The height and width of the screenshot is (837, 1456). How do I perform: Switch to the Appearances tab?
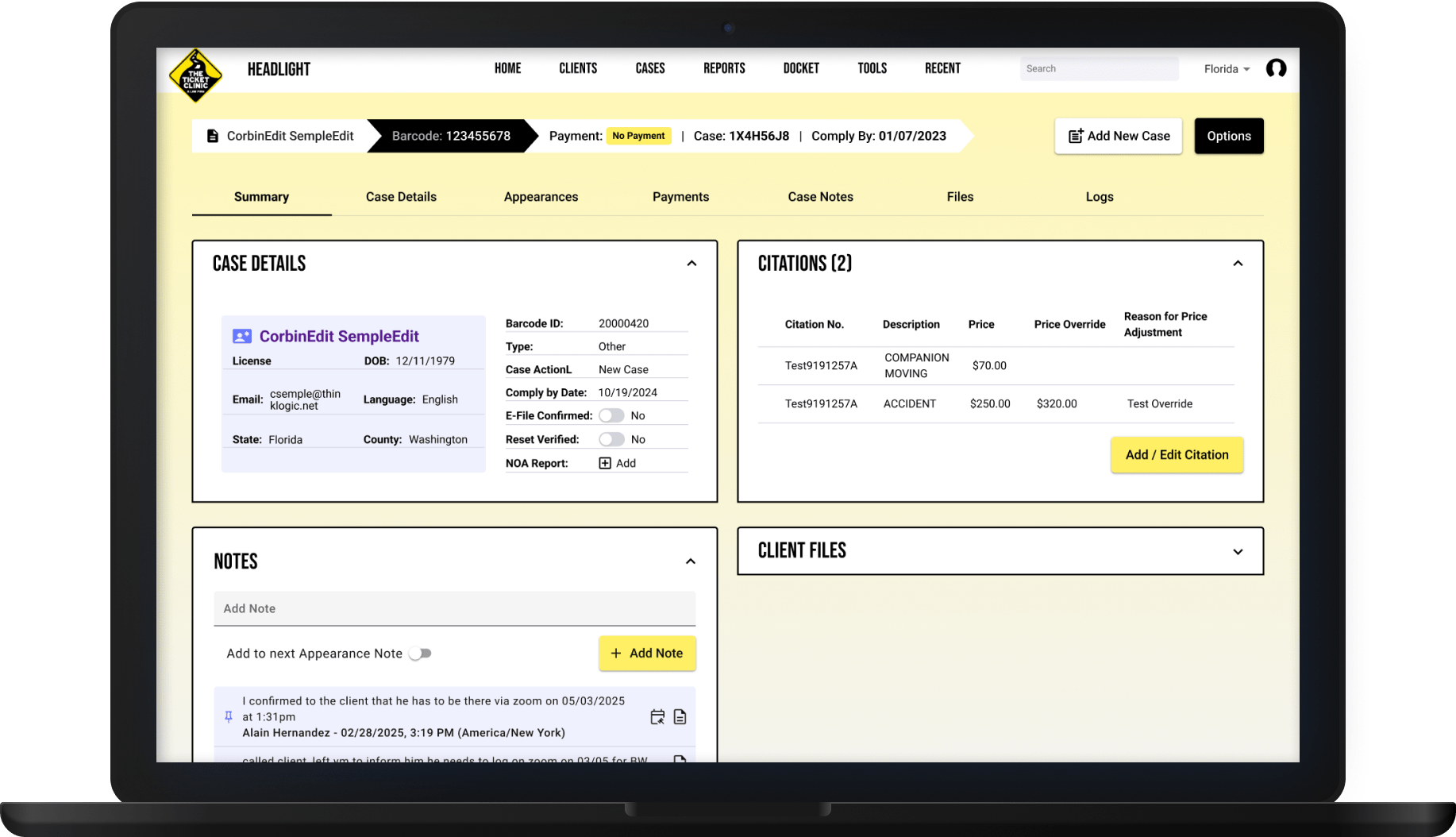541,197
